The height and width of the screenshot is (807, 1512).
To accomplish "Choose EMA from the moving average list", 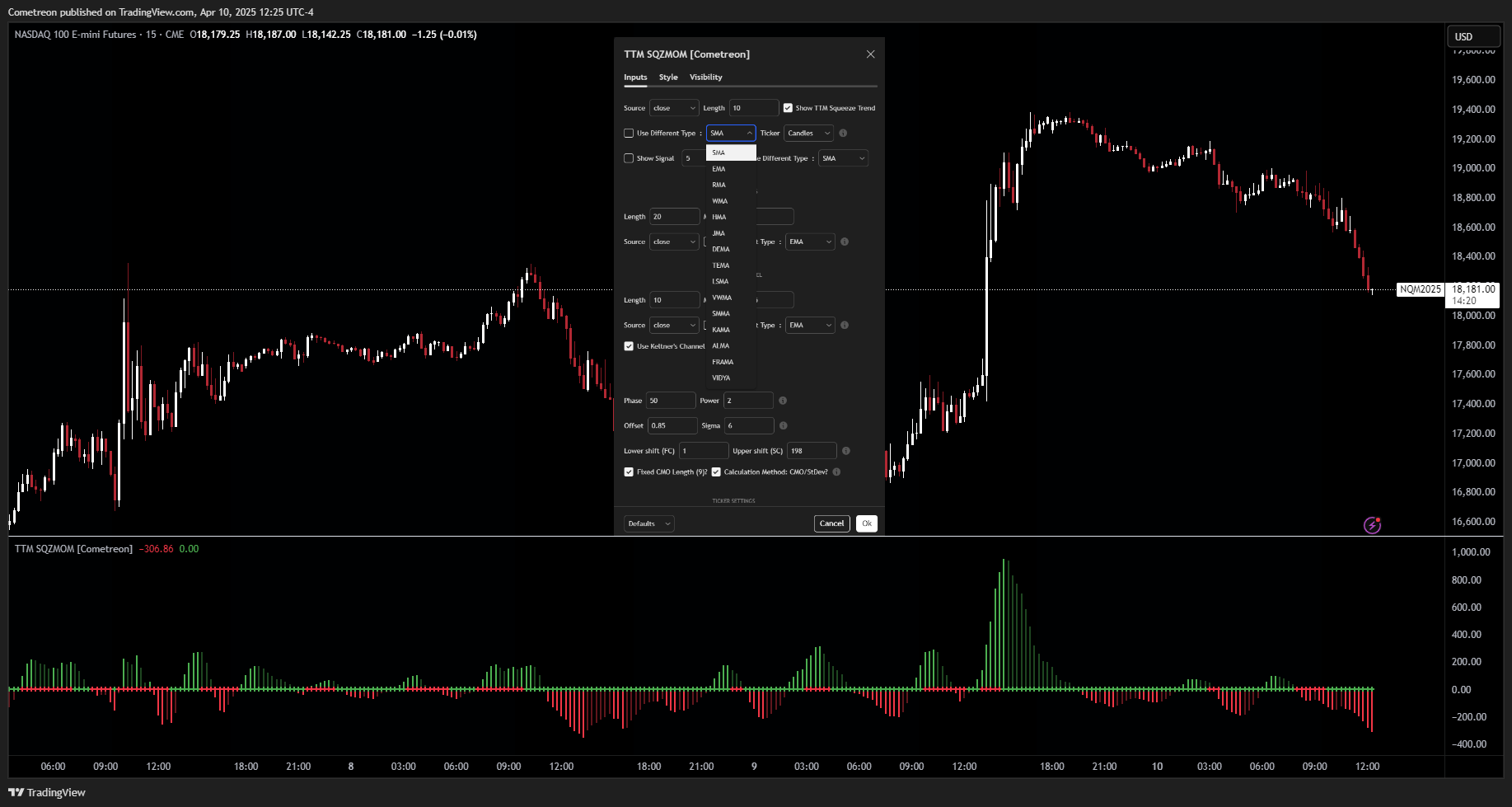I will pos(731,169).
